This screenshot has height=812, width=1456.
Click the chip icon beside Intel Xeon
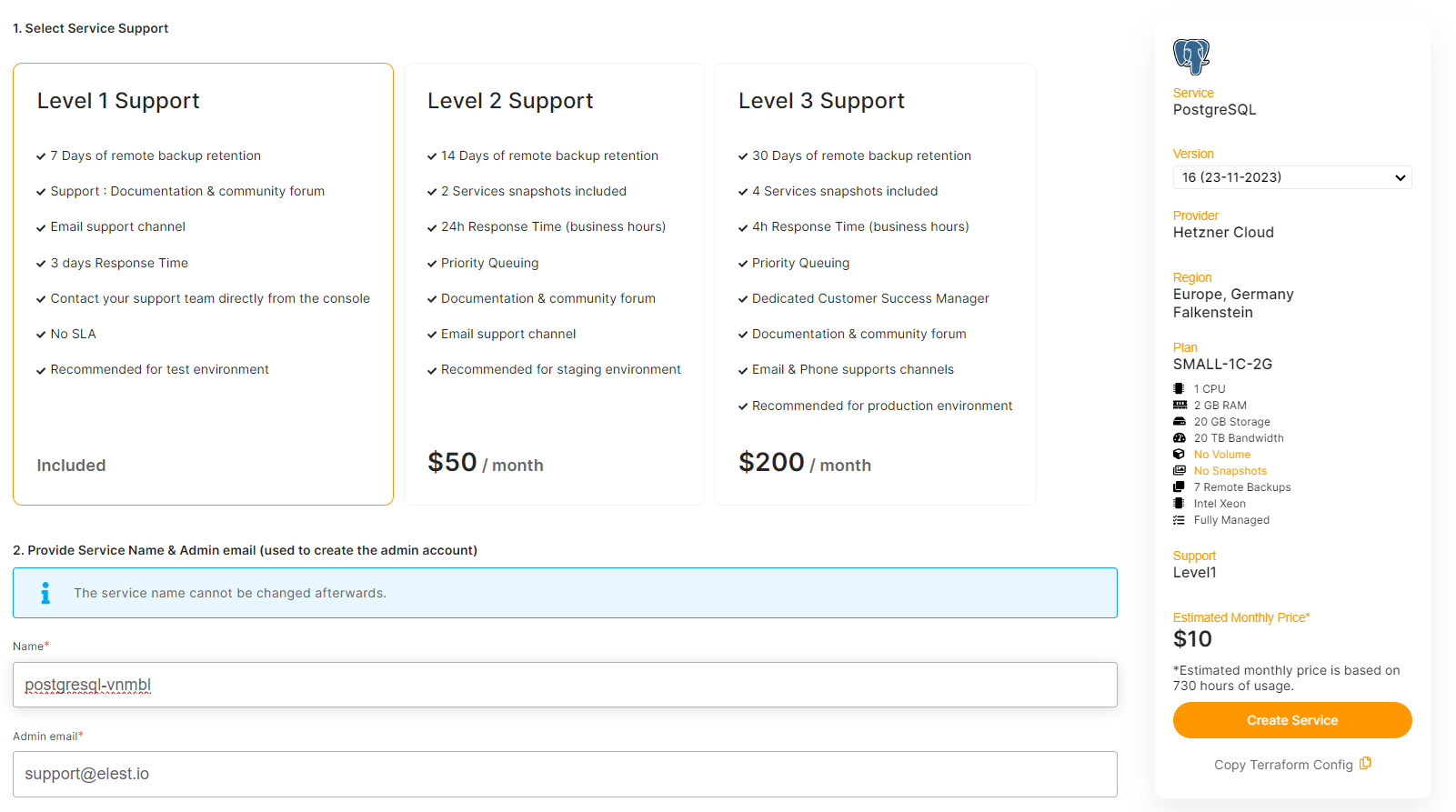(x=1180, y=503)
